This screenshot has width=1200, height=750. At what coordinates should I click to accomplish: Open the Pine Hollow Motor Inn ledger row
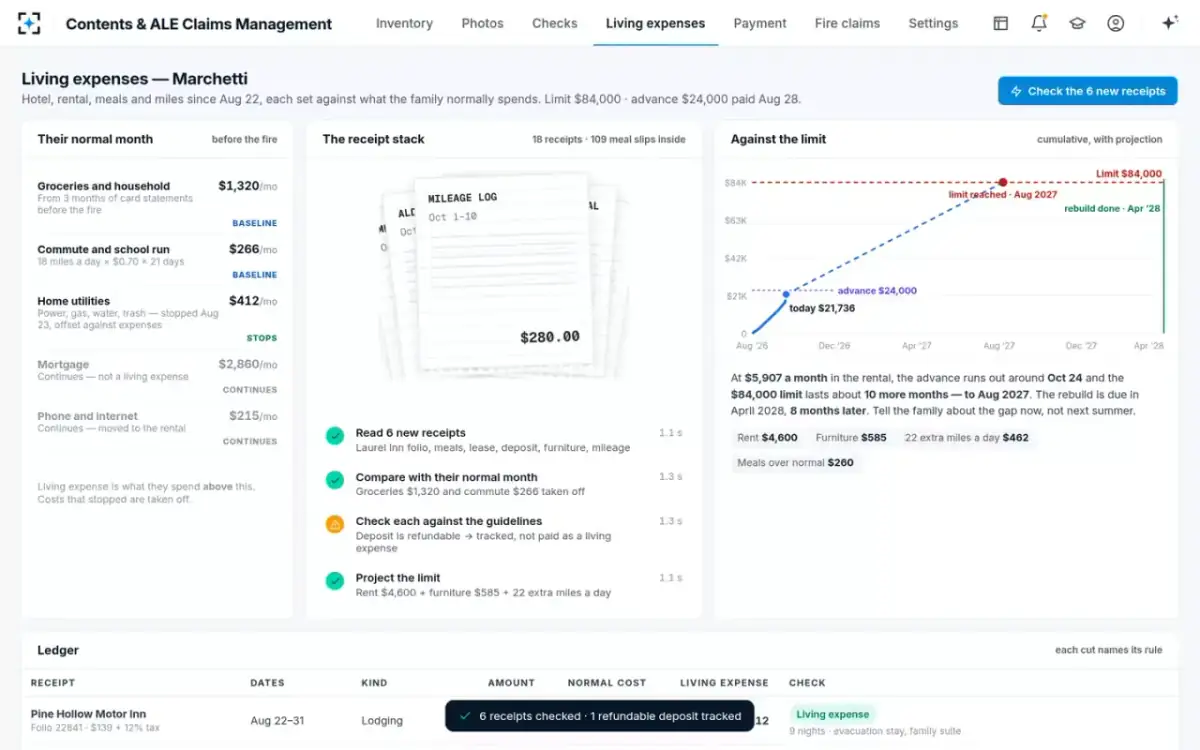(x=600, y=722)
